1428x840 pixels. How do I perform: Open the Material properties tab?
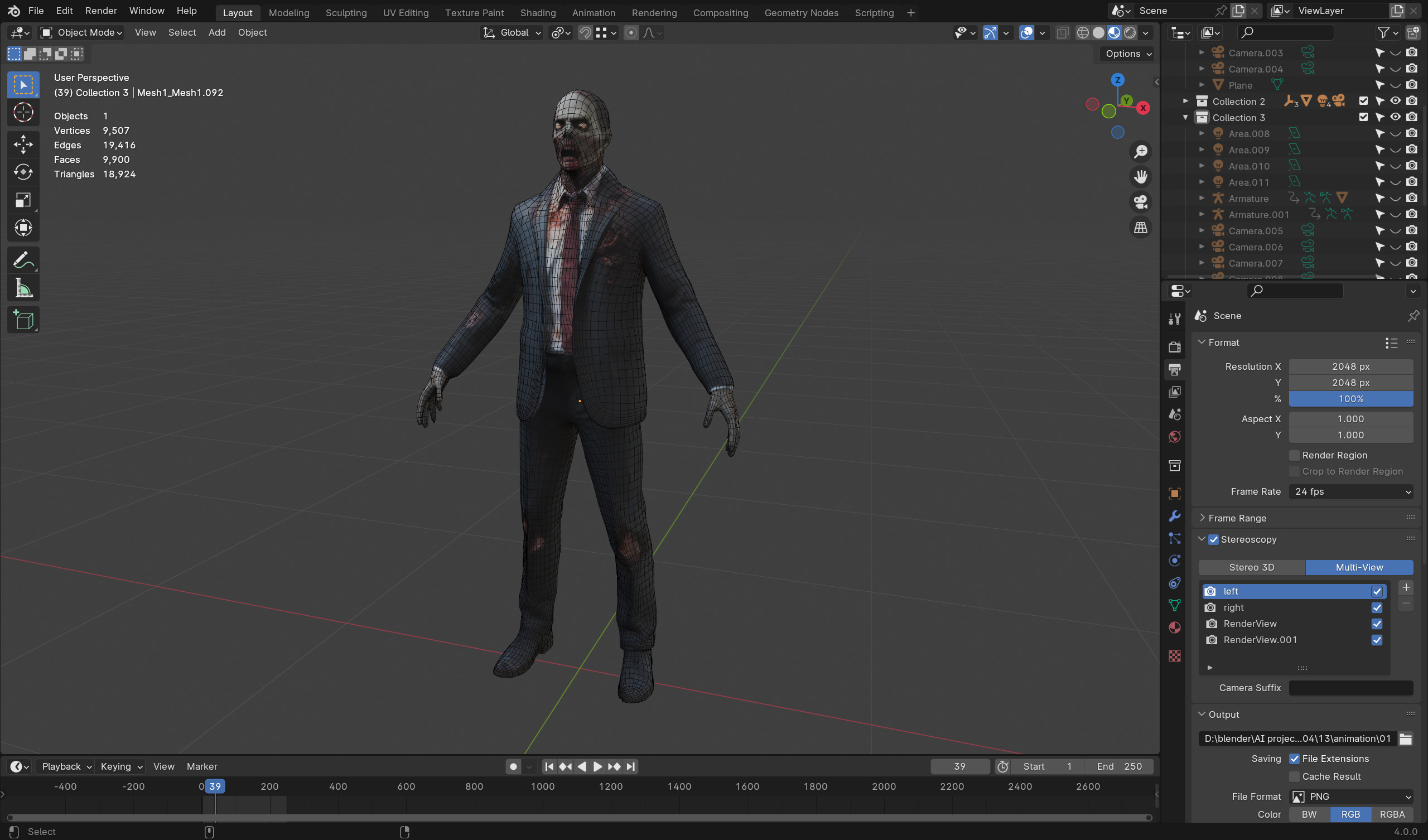1175,628
